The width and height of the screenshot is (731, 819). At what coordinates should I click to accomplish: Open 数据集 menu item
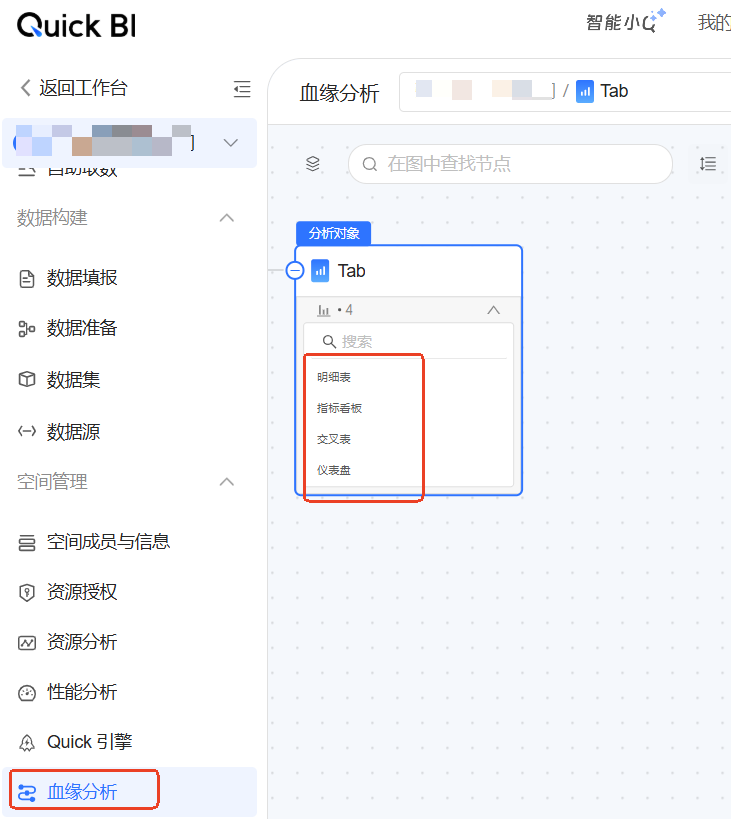tap(73, 380)
